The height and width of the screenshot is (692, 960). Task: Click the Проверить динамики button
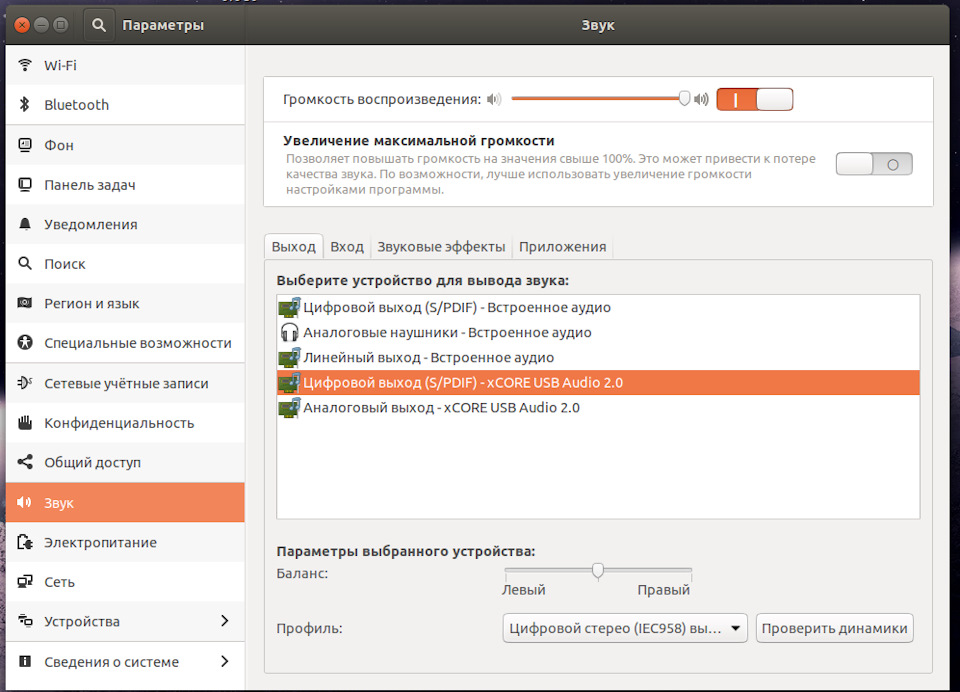[x=834, y=628]
